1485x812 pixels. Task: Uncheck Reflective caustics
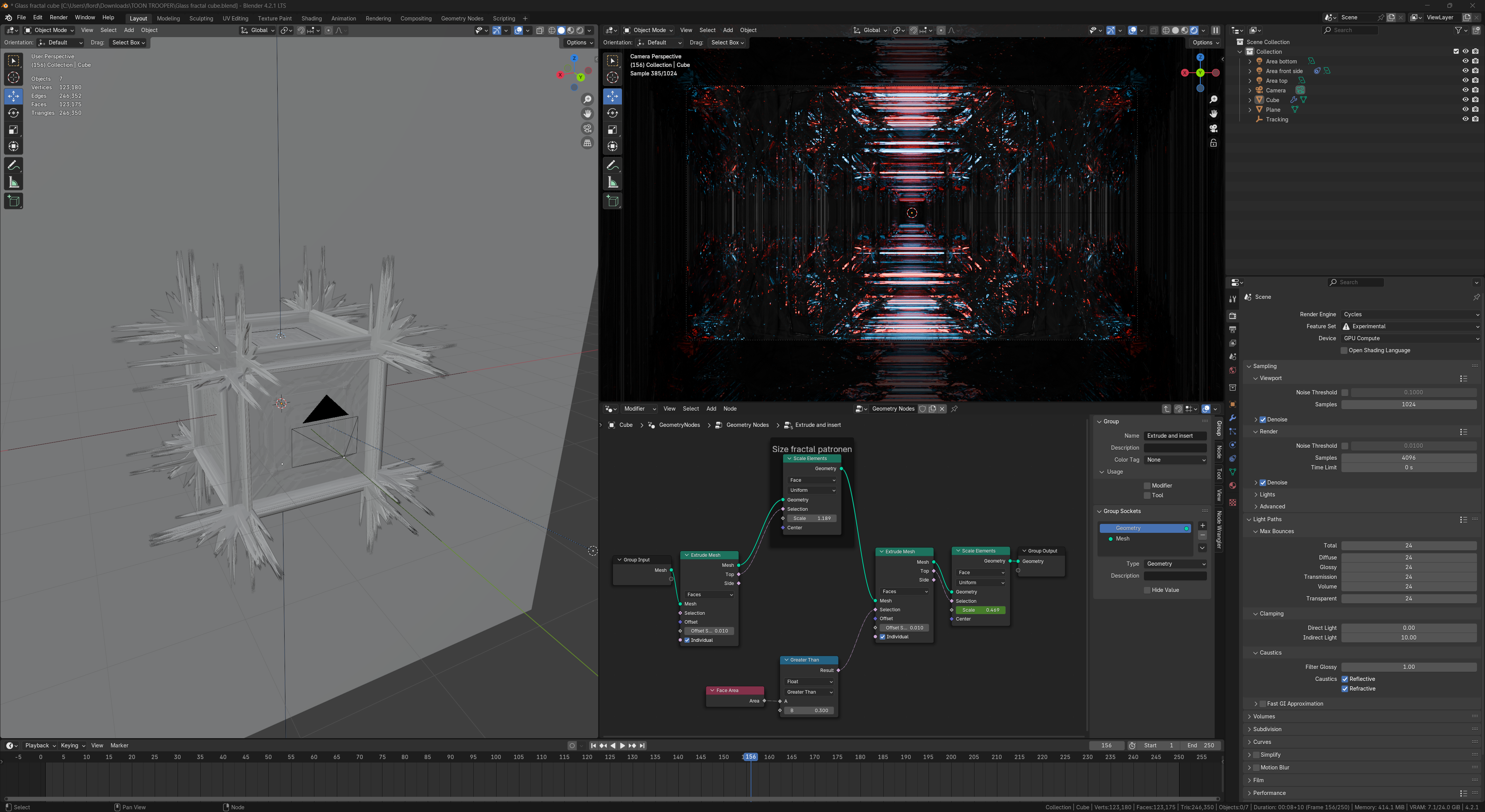click(x=1344, y=679)
